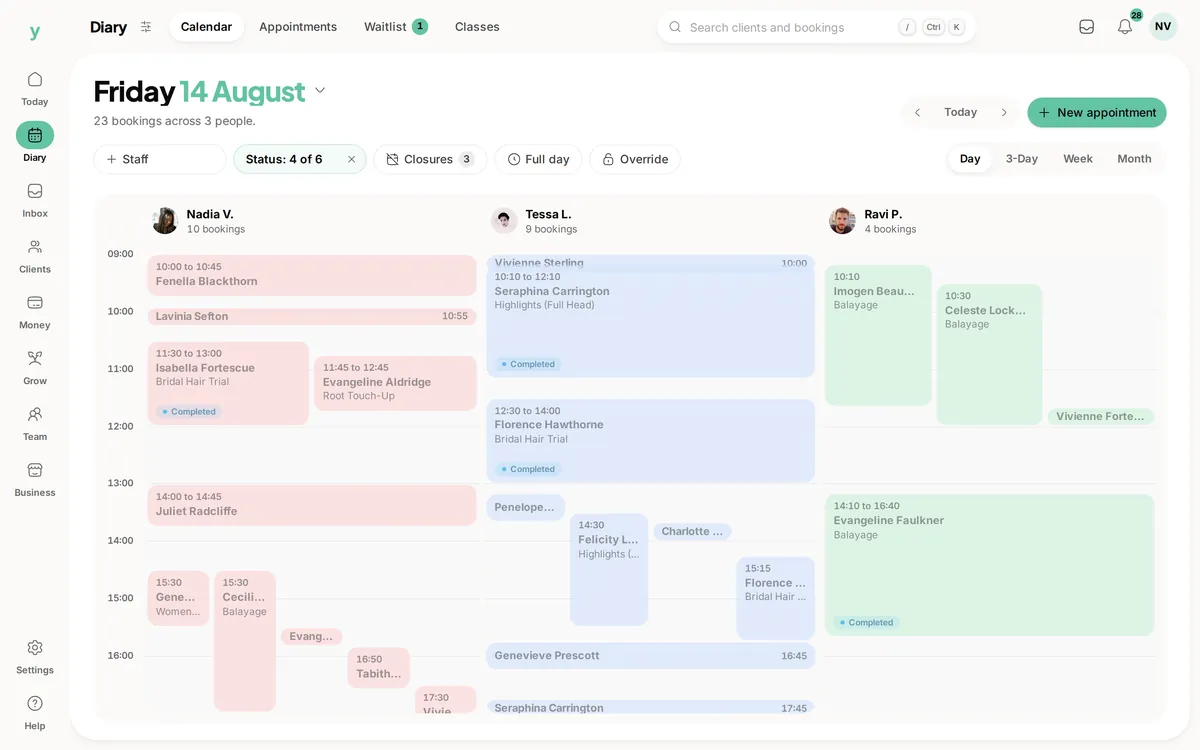Click the Diary filter sliders icon

[146, 27]
